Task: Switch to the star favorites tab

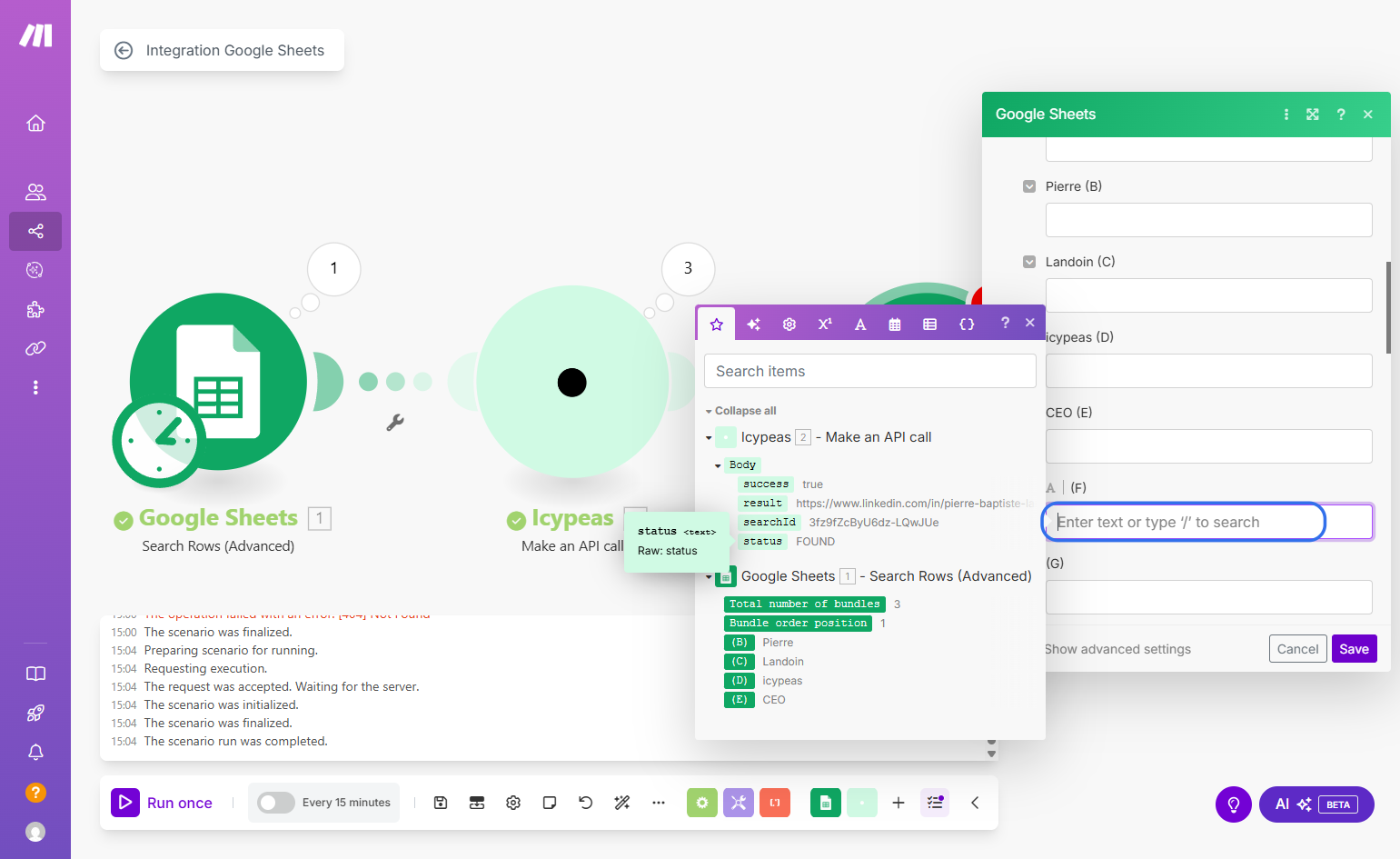Action: pos(716,325)
